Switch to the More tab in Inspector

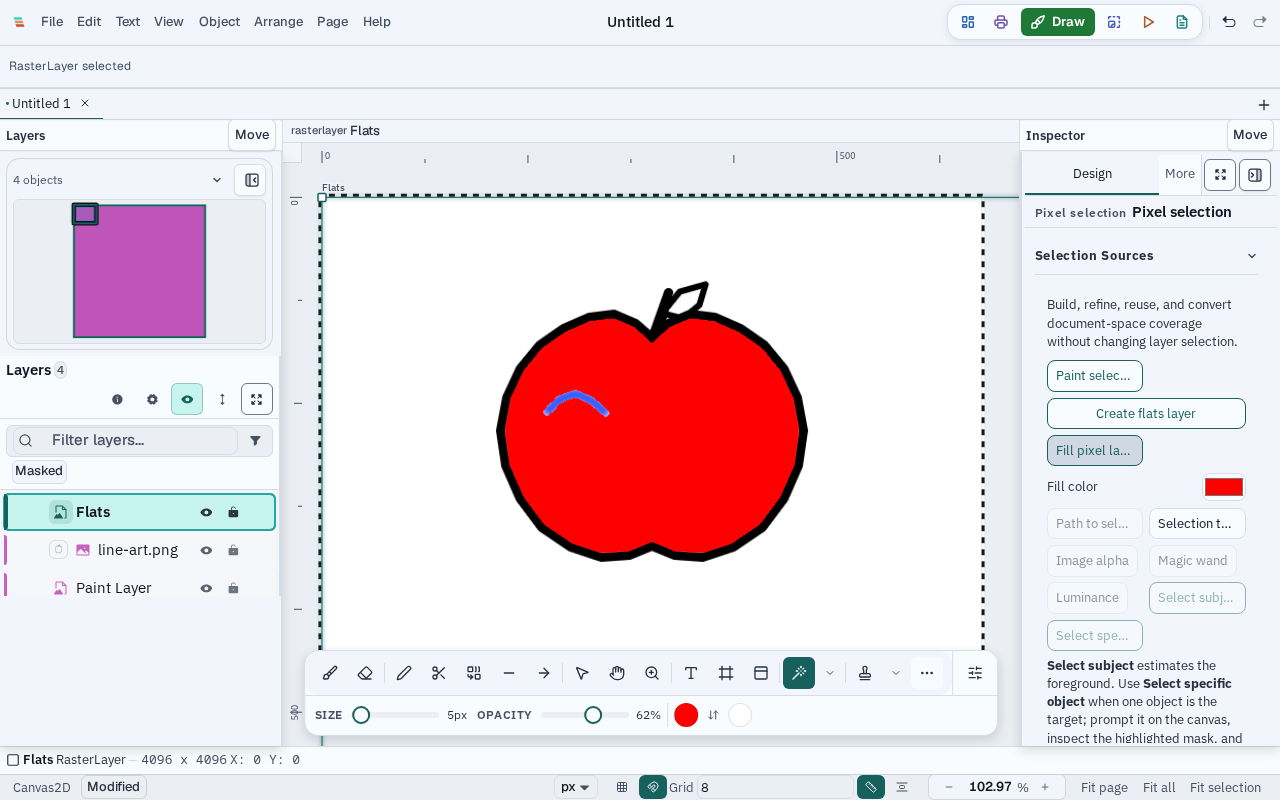[x=1180, y=174]
